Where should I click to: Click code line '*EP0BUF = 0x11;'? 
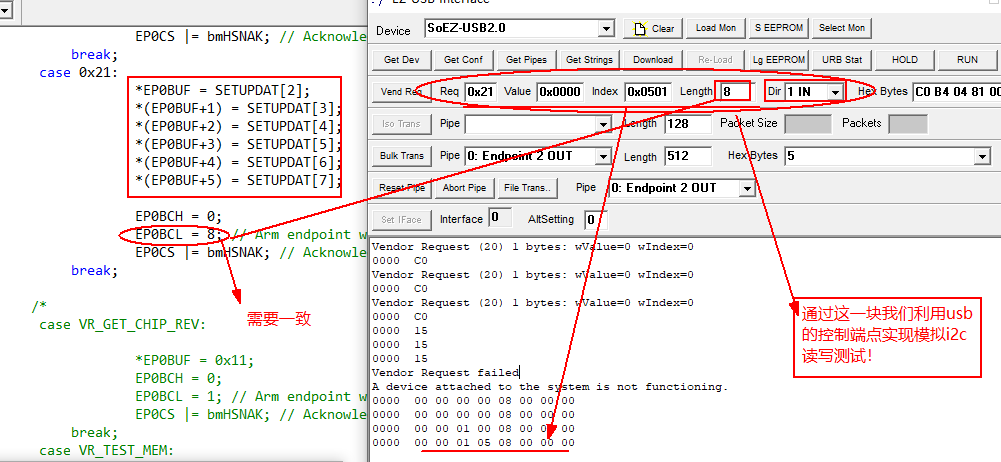195,361
